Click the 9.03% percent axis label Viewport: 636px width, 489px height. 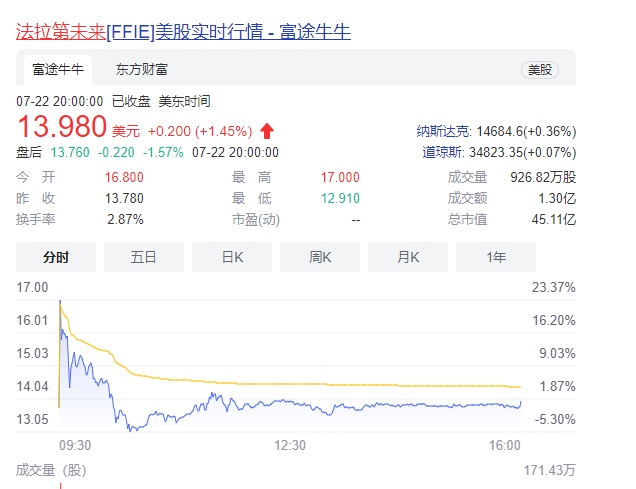click(557, 353)
